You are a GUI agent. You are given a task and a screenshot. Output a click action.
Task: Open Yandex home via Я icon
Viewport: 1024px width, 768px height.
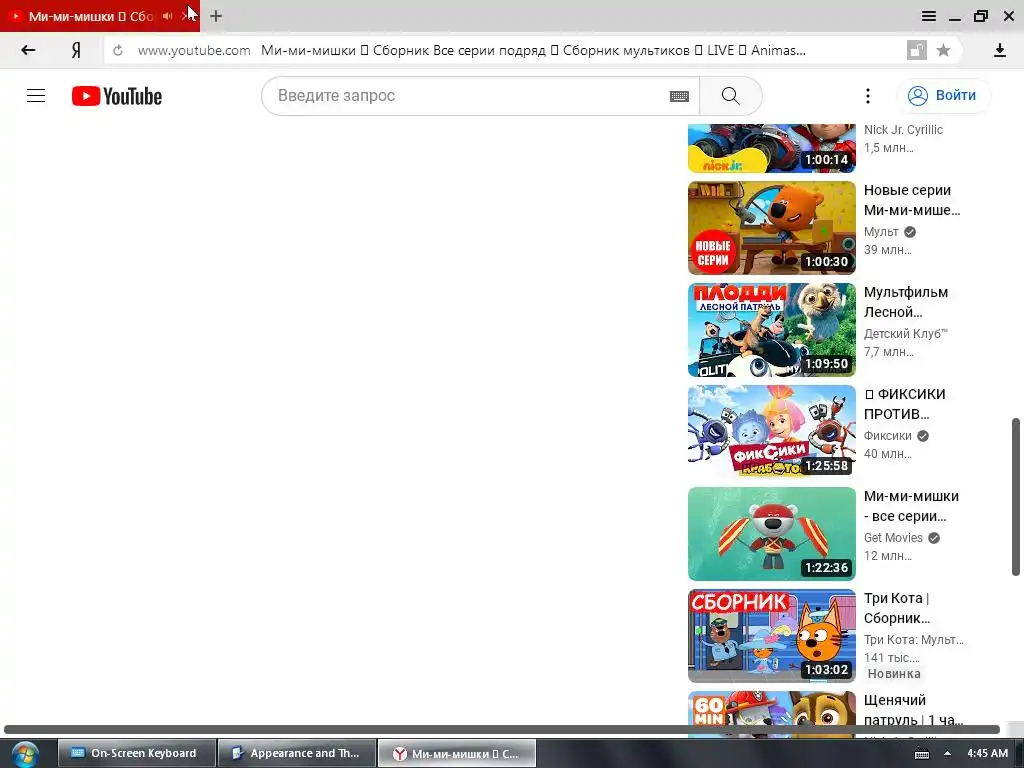coord(76,50)
